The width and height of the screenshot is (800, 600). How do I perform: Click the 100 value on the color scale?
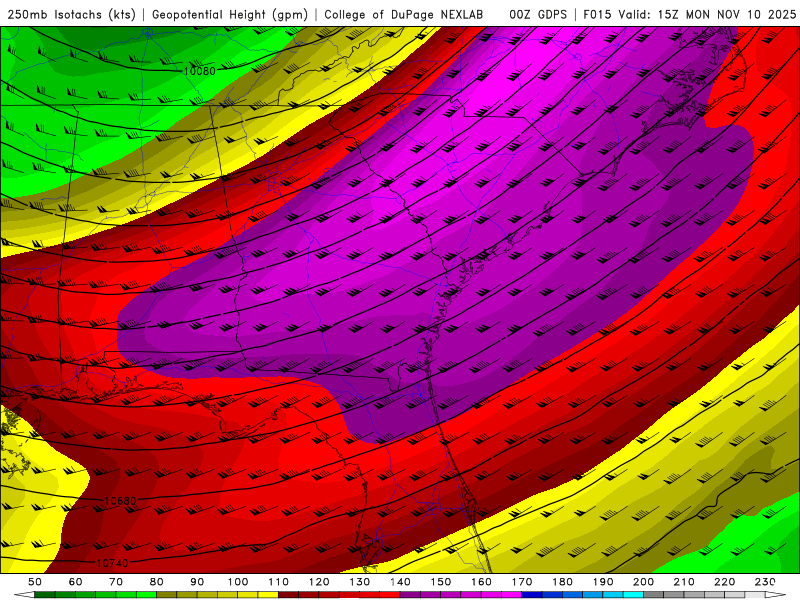238,582
